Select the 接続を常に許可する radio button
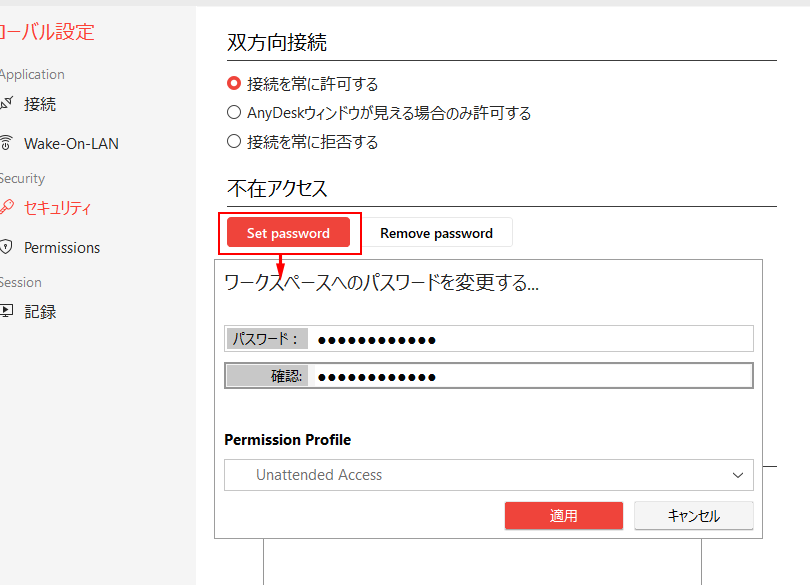Screen dimensions: 810x585 tap(234, 84)
